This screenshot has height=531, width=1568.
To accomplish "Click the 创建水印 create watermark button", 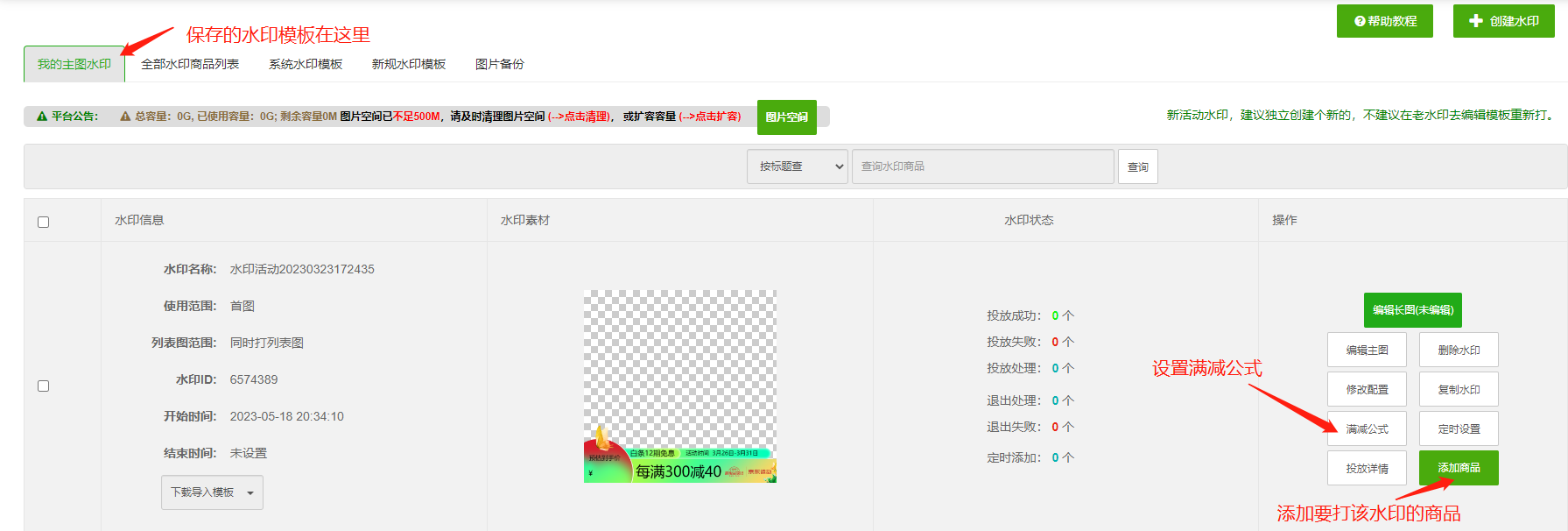I will tap(1503, 21).
